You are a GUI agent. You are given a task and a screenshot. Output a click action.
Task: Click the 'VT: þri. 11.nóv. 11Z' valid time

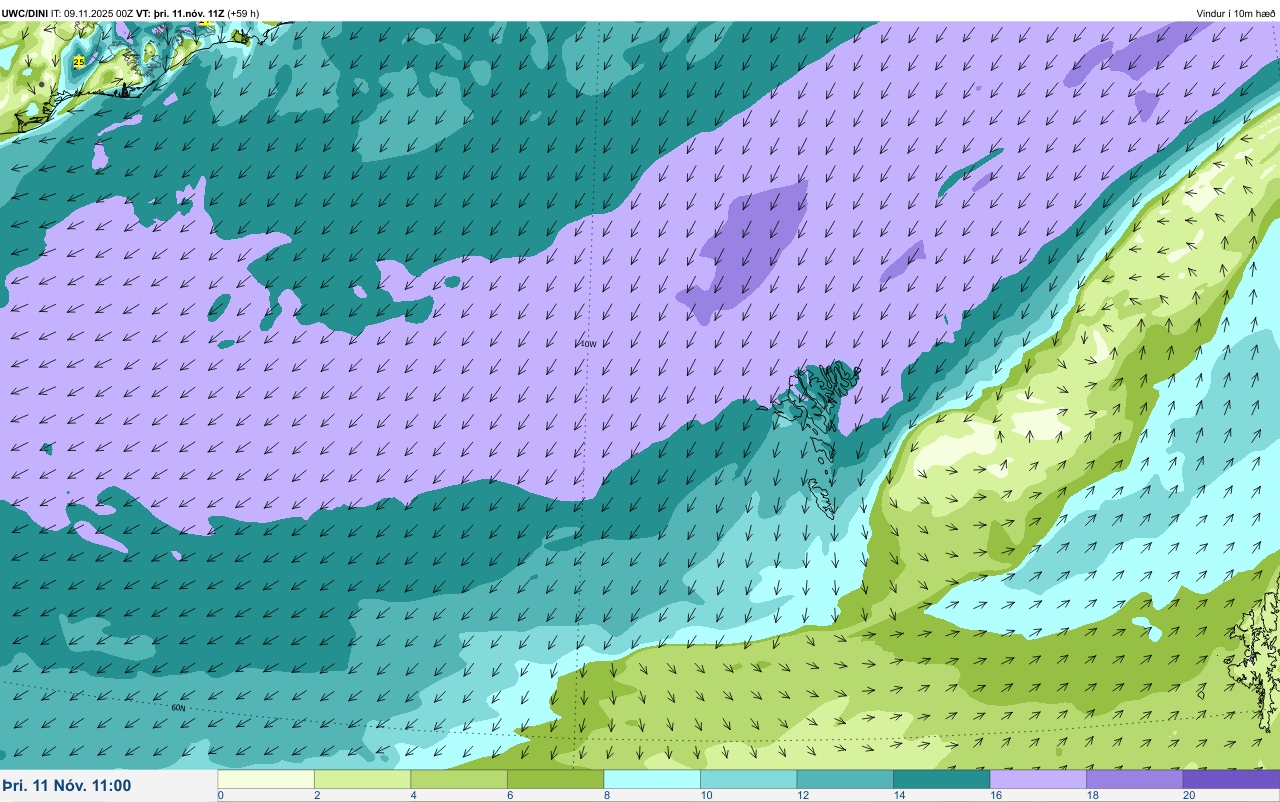[x=180, y=13]
